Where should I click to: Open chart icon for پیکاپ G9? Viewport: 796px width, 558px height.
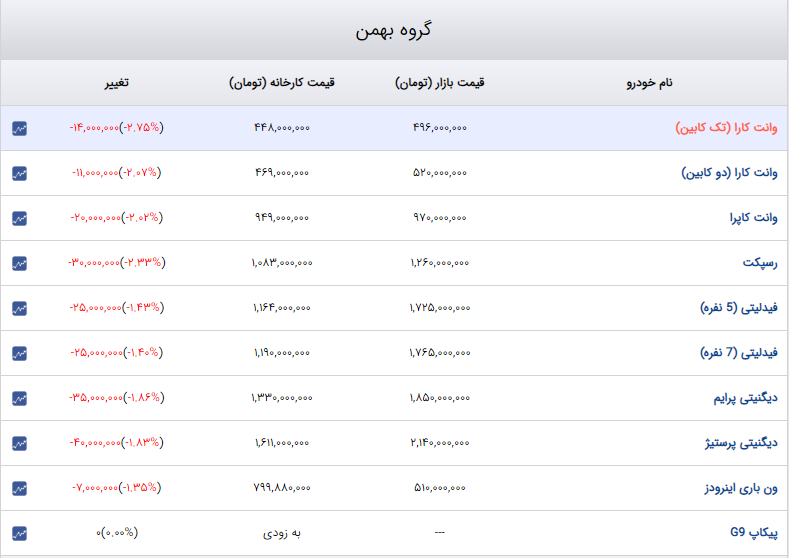[19, 534]
